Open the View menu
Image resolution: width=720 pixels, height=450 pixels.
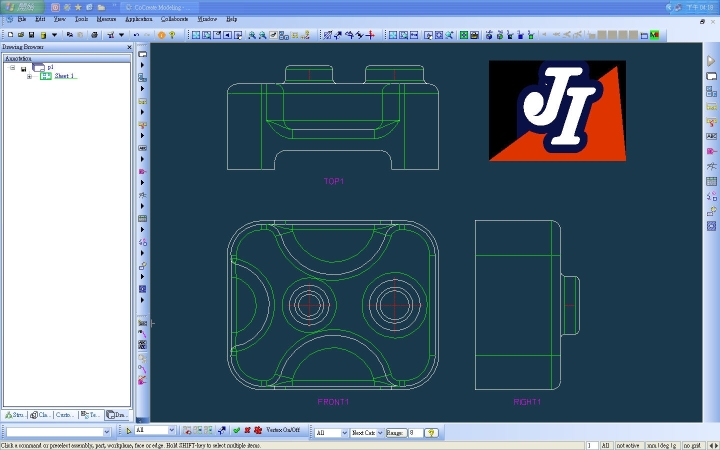[60, 19]
